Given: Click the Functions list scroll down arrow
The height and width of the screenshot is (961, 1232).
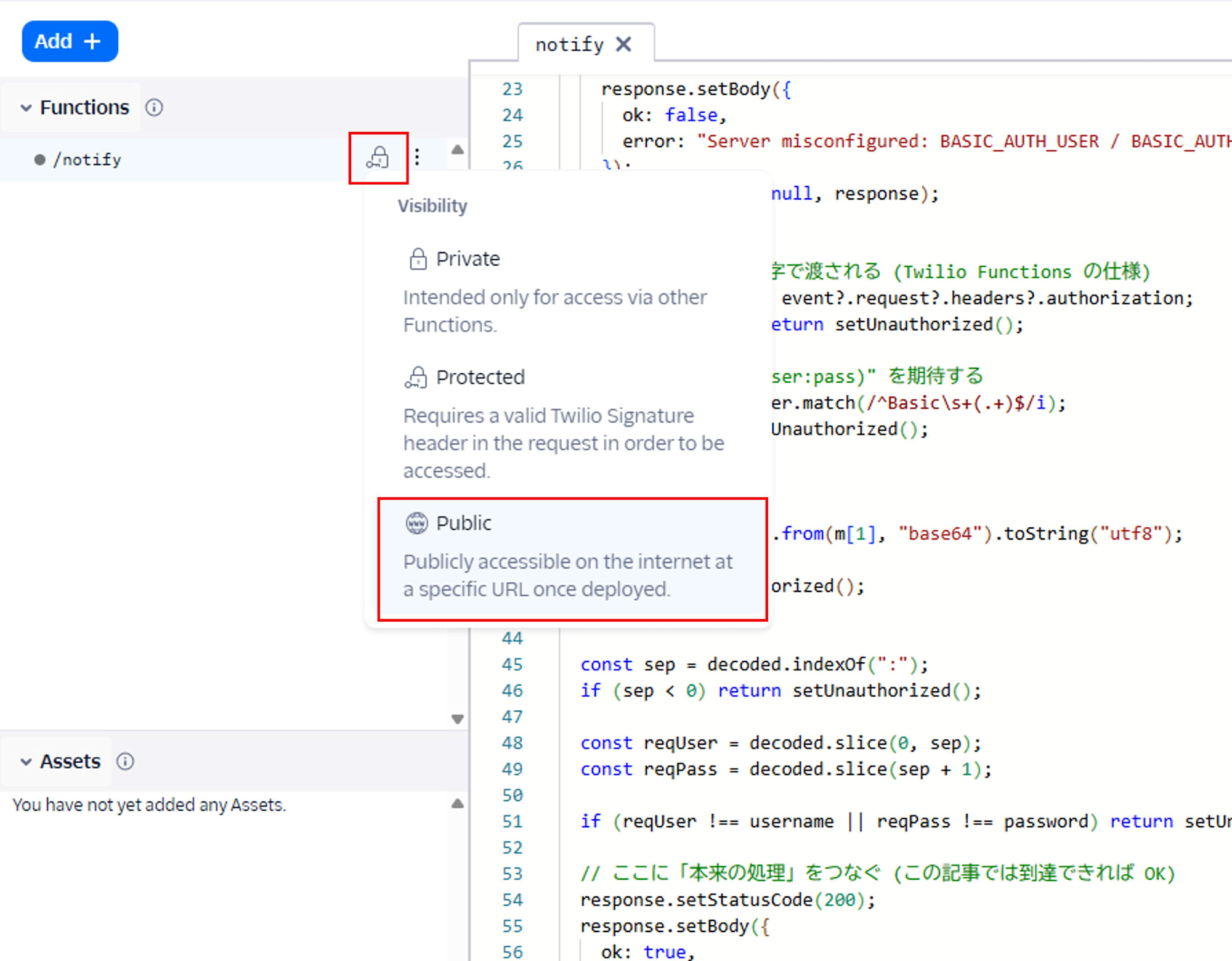Looking at the screenshot, I should 457,719.
